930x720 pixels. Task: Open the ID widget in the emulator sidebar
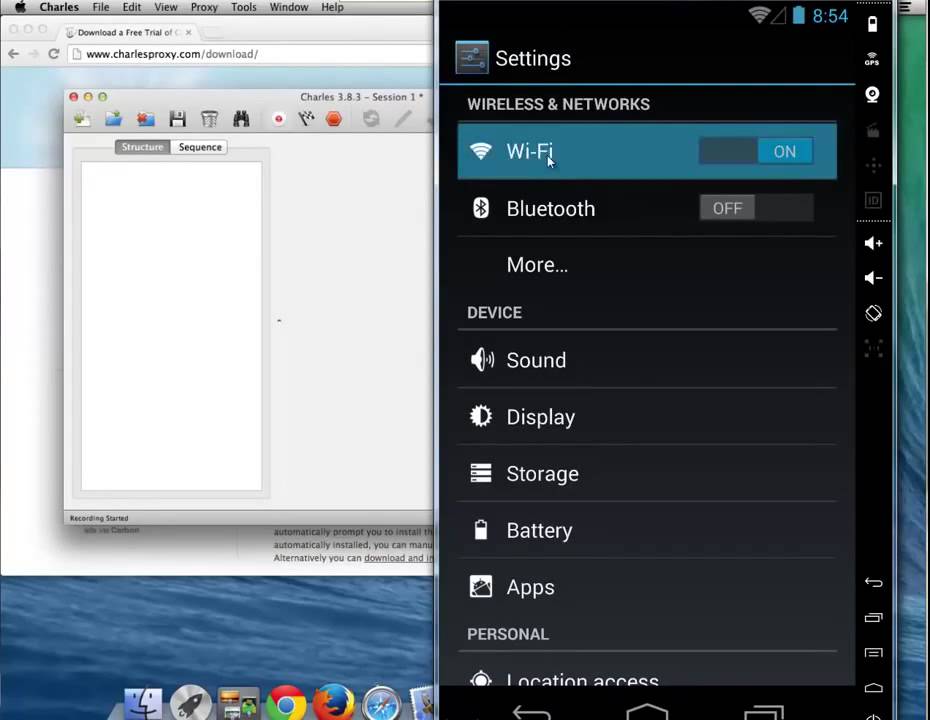pyautogui.click(x=873, y=200)
